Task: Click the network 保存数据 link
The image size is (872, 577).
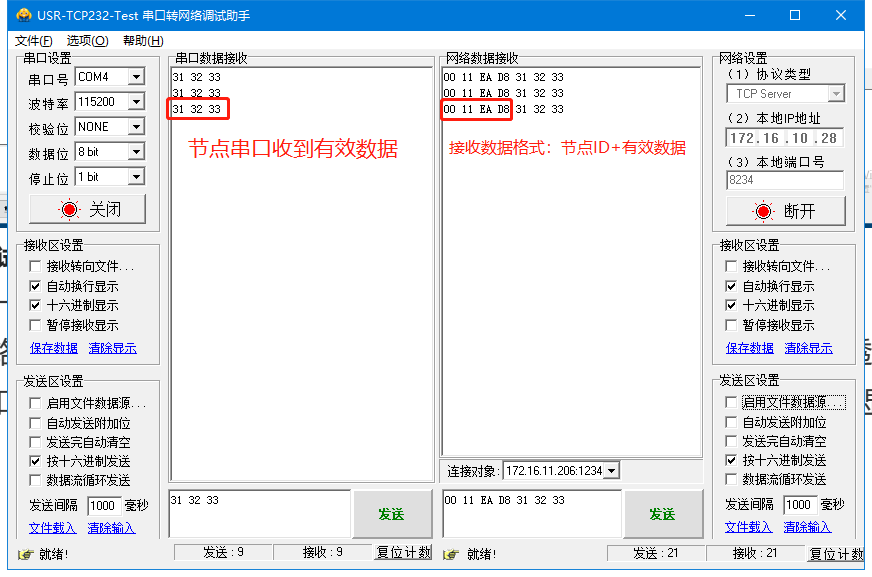Action: [x=749, y=348]
